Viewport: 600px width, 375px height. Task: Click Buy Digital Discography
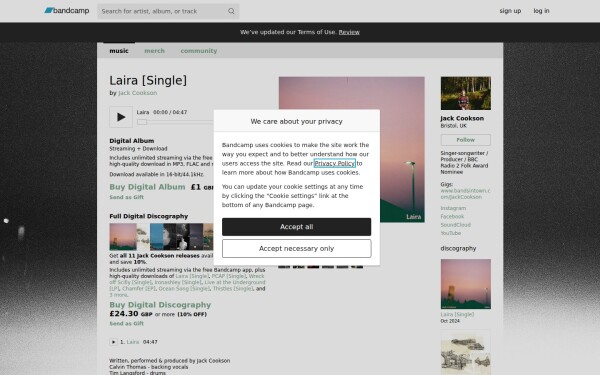coord(160,305)
